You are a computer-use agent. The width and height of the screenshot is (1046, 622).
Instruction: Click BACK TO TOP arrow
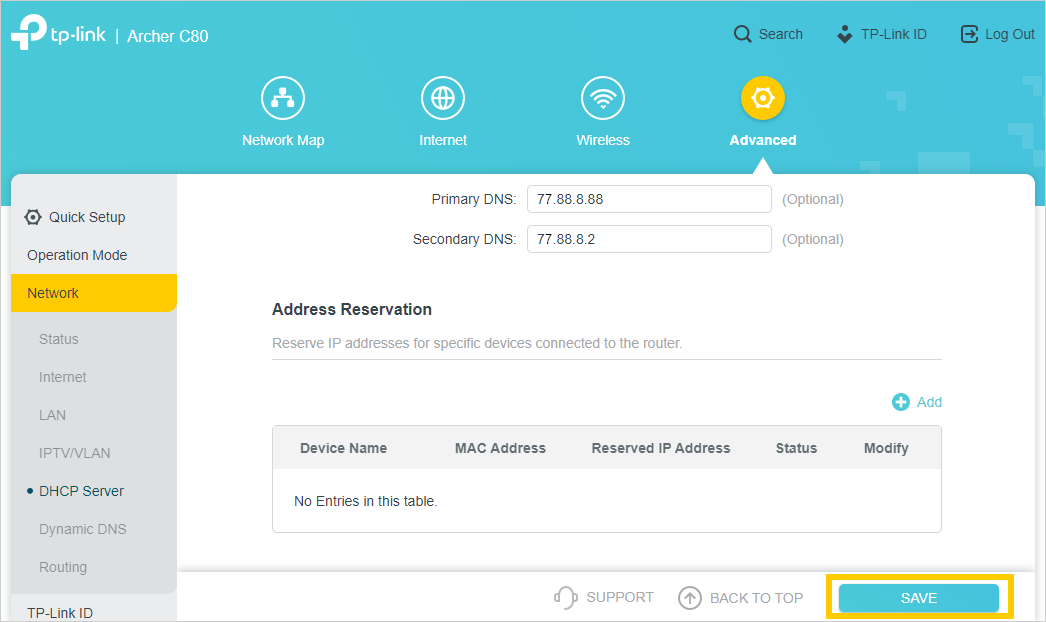pos(690,598)
